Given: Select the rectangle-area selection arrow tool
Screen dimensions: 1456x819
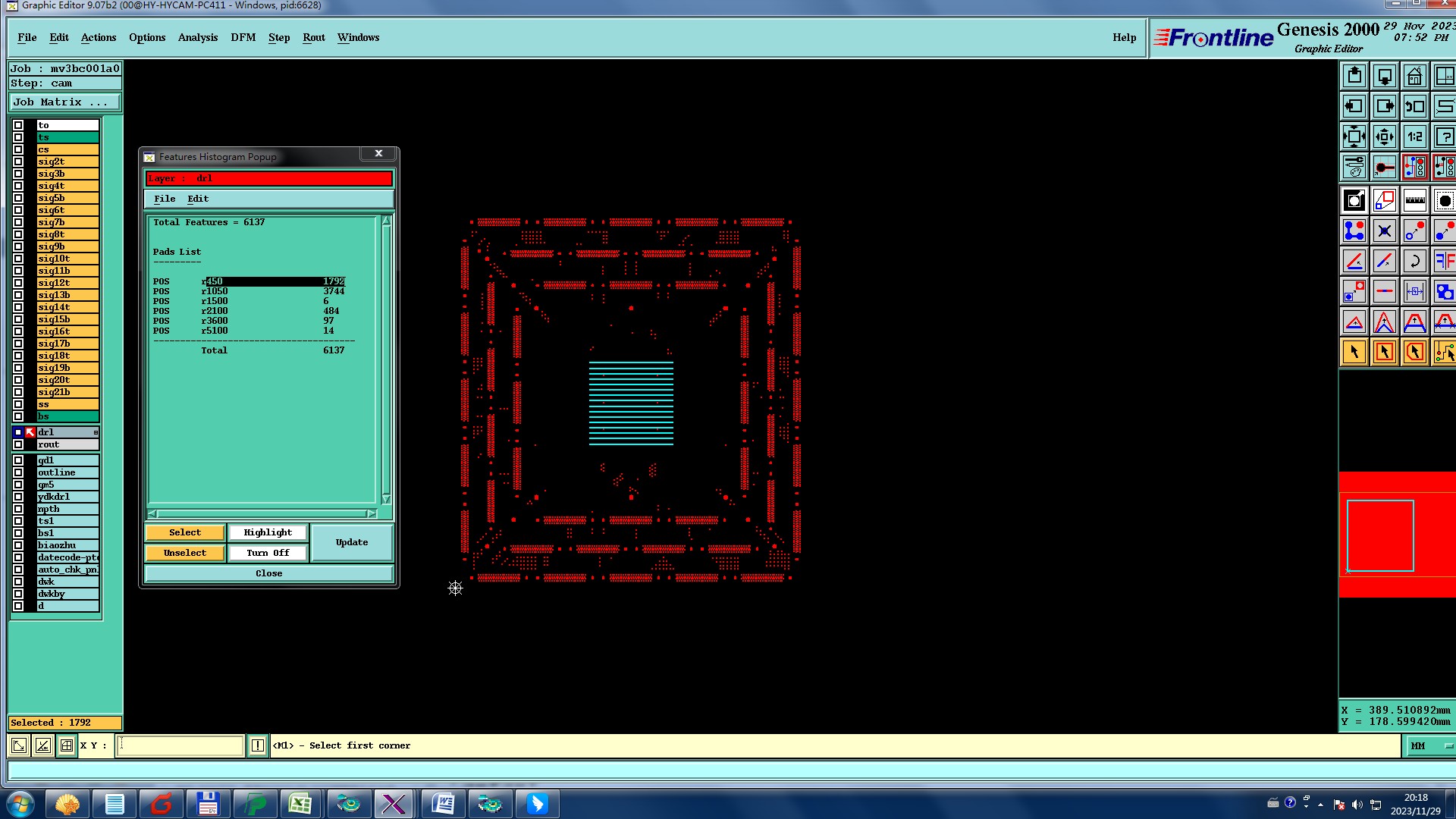Looking at the screenshot, I should tap(1384, 352).
